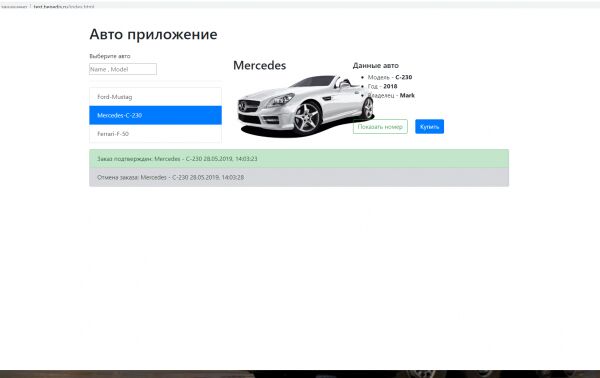The height and width of the screenshot is (378, 600).
Task: Click the Показать номер button
Action: (x=380, y=127)
